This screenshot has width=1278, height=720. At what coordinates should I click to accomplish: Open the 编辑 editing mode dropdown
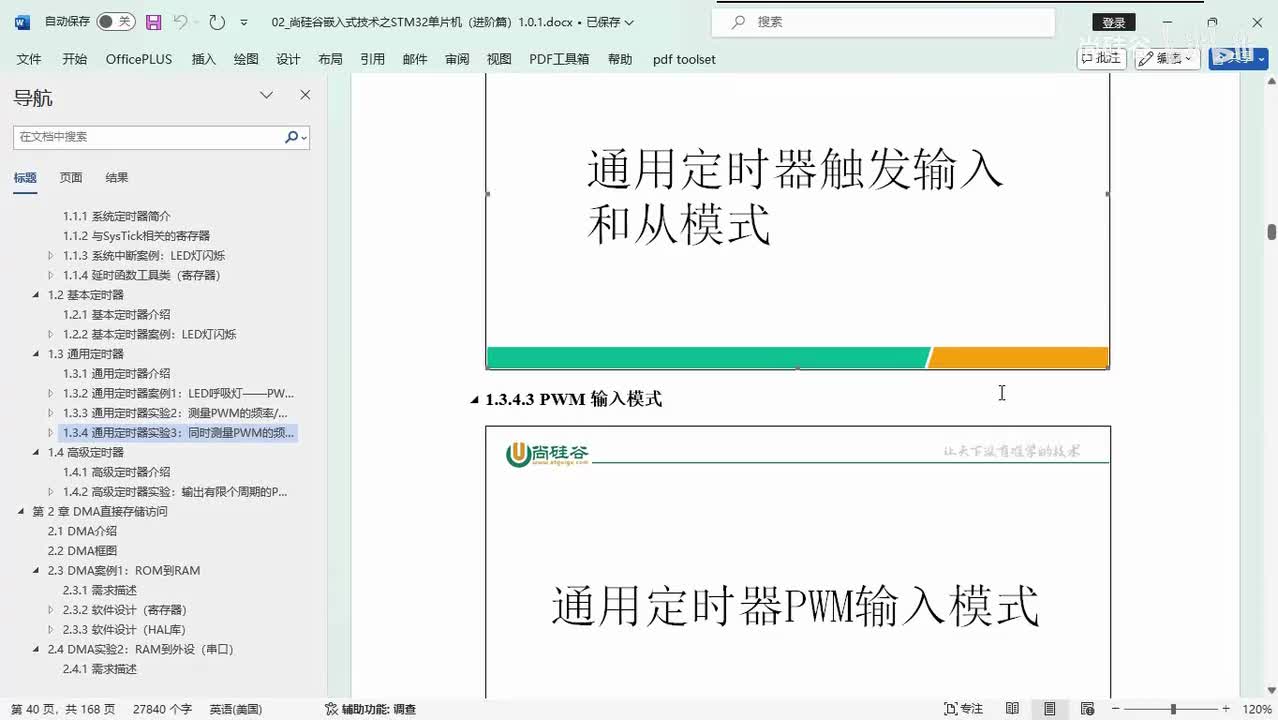tap(1167, 58)
